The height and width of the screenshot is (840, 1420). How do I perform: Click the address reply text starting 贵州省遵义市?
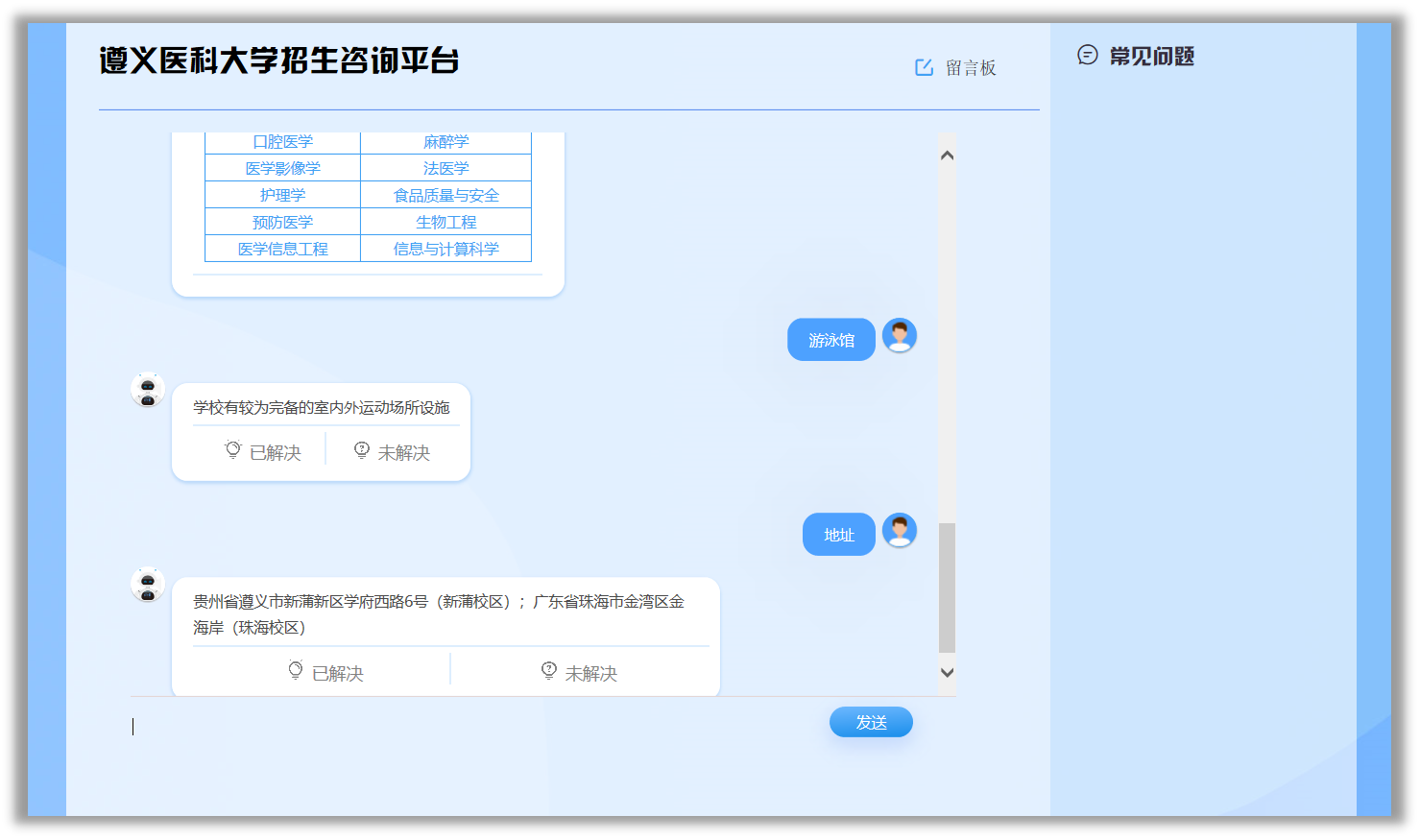tap(439, 614)
